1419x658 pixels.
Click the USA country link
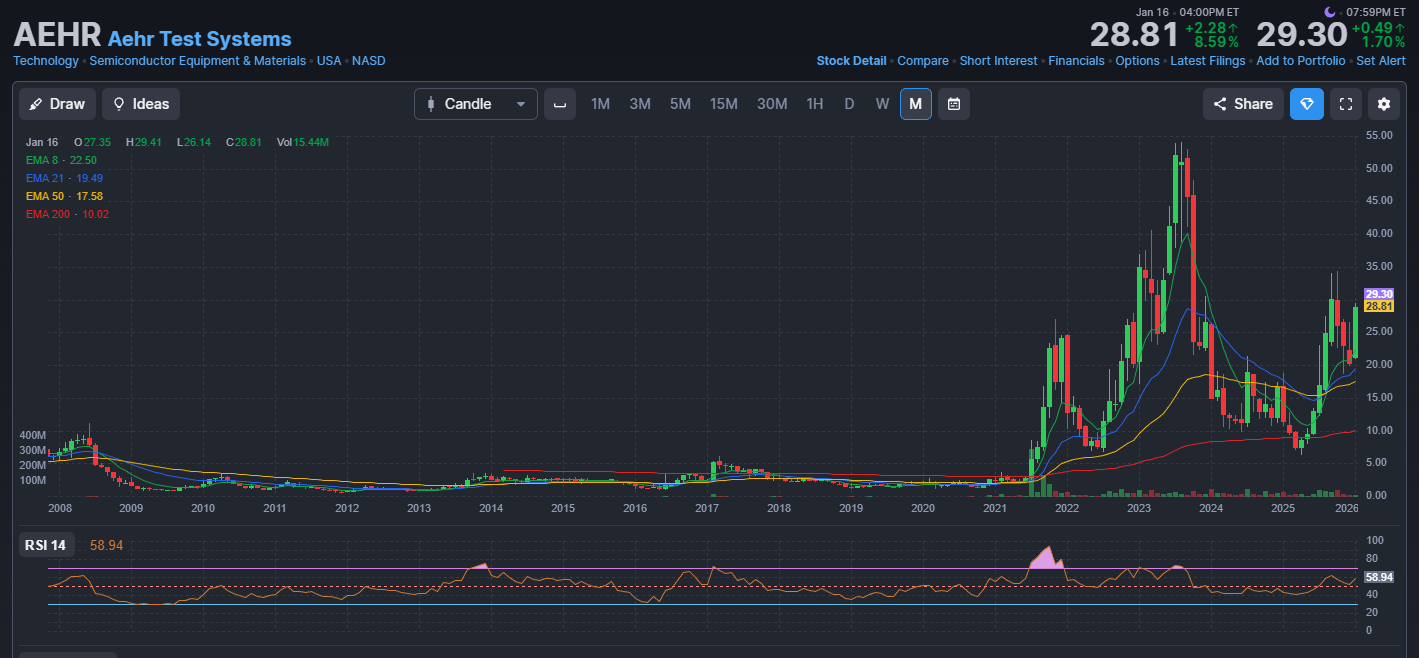(x=329, y=61)
